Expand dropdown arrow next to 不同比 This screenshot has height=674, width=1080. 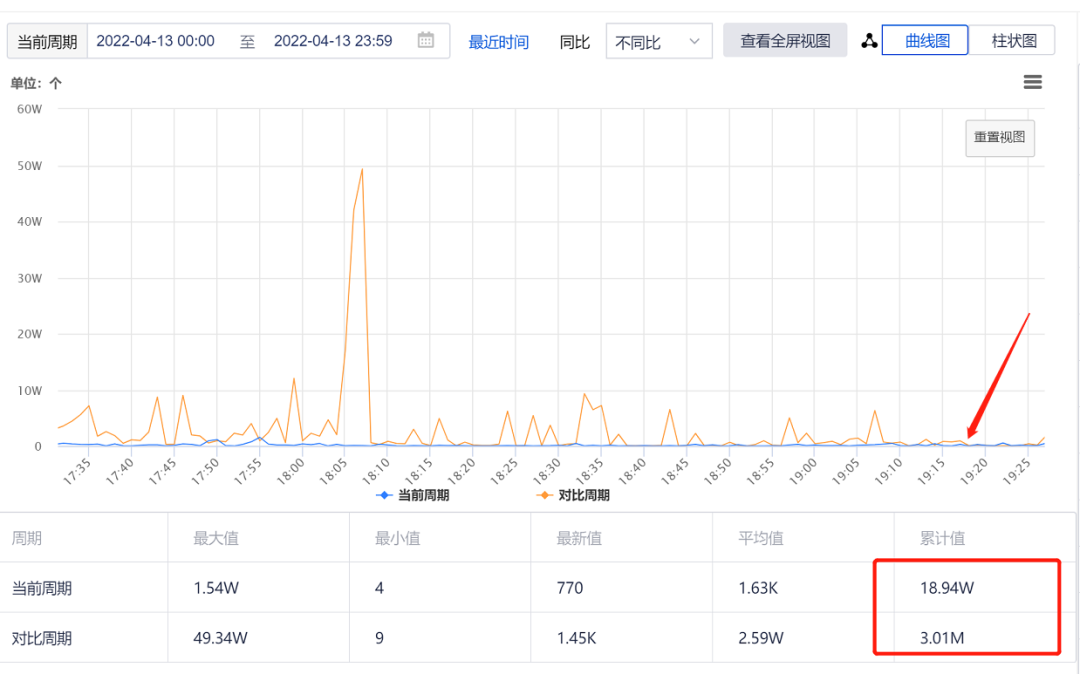pyautogui.click(x=695, y=42)
